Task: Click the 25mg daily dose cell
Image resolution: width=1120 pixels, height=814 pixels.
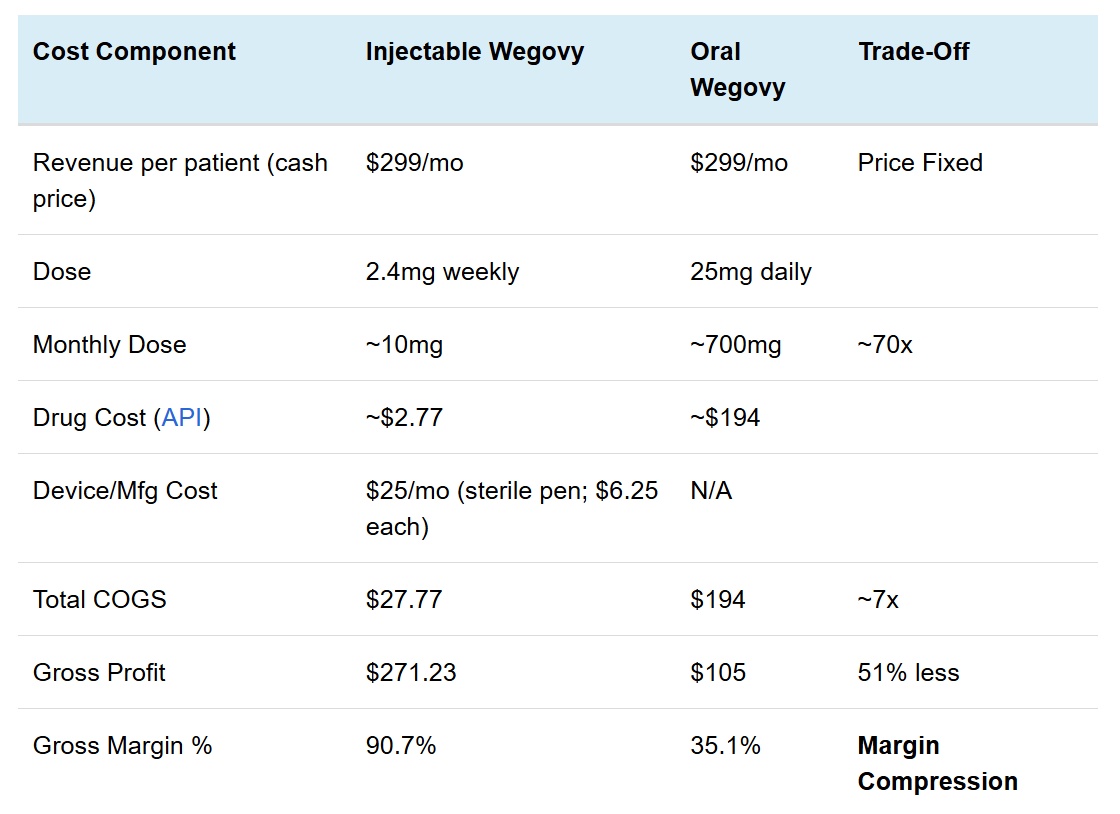Action: click(x=750, y=272)
